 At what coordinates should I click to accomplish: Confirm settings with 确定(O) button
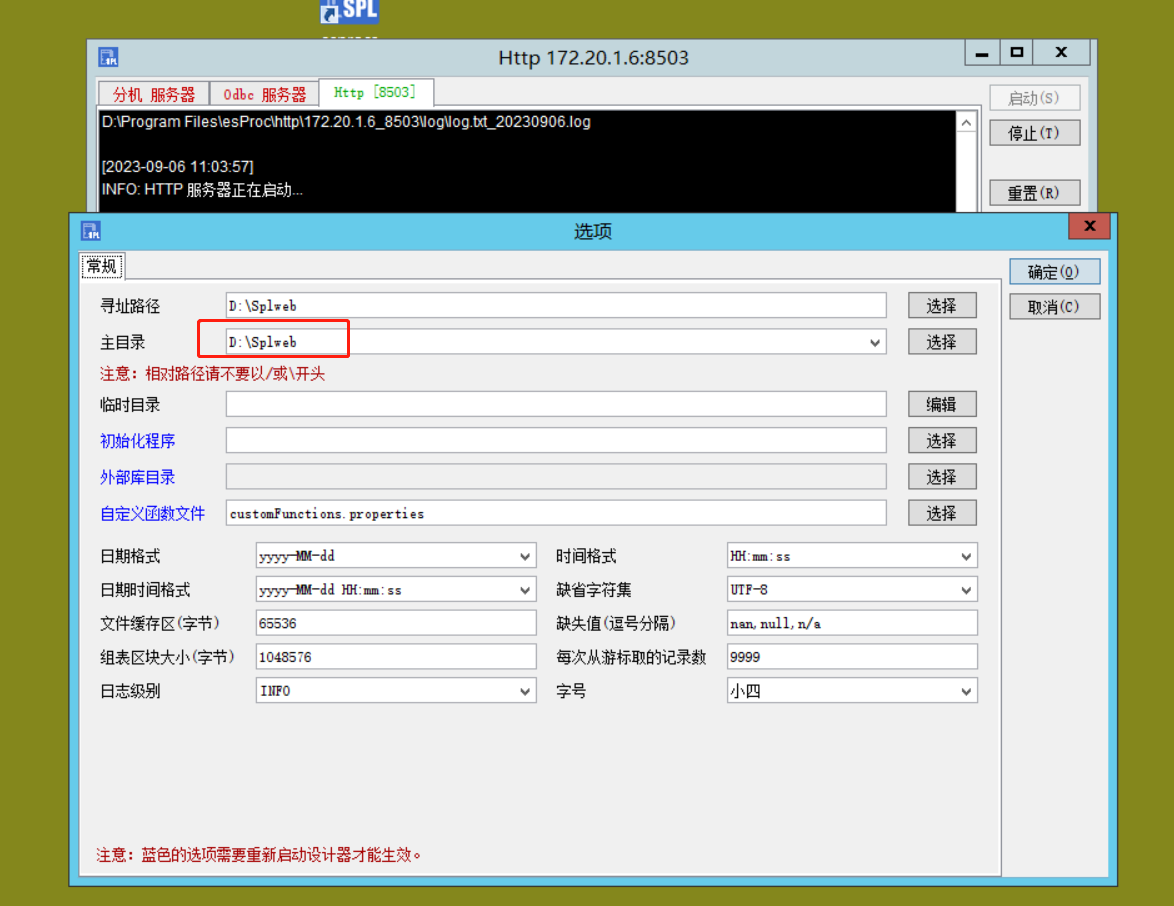click(x=1054, y=272)
